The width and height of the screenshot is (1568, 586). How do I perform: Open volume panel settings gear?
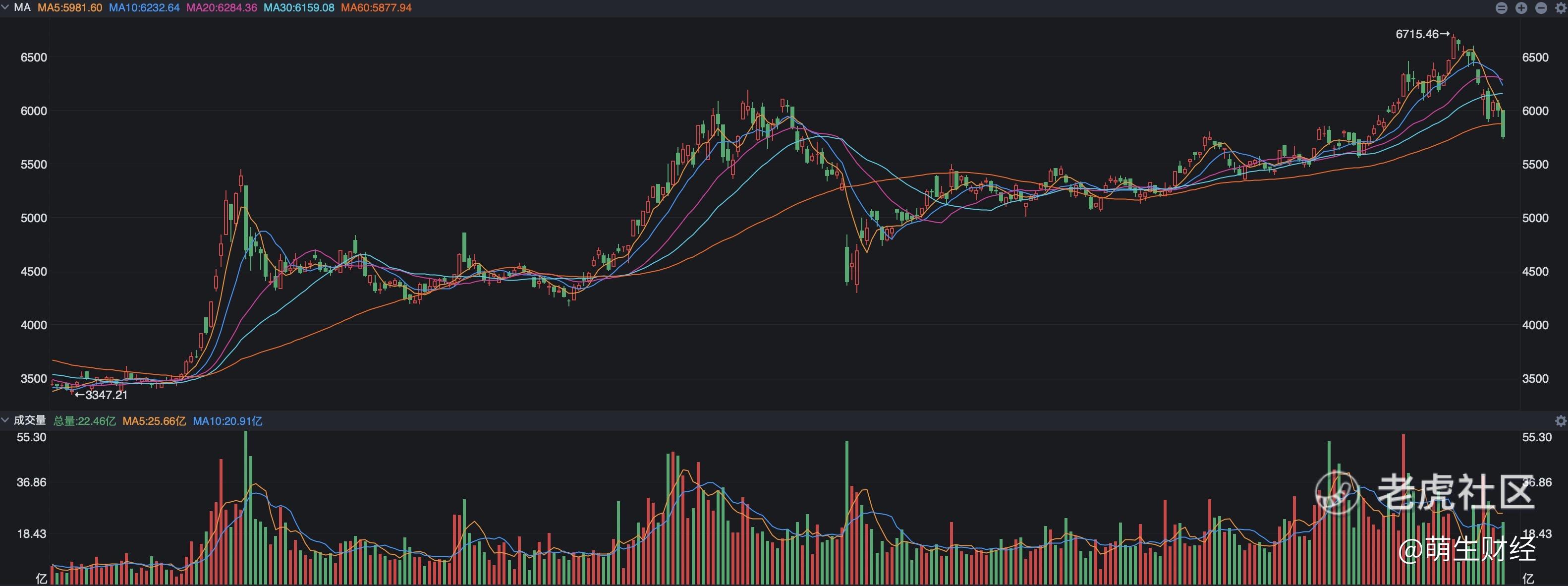click(1560, 421)
